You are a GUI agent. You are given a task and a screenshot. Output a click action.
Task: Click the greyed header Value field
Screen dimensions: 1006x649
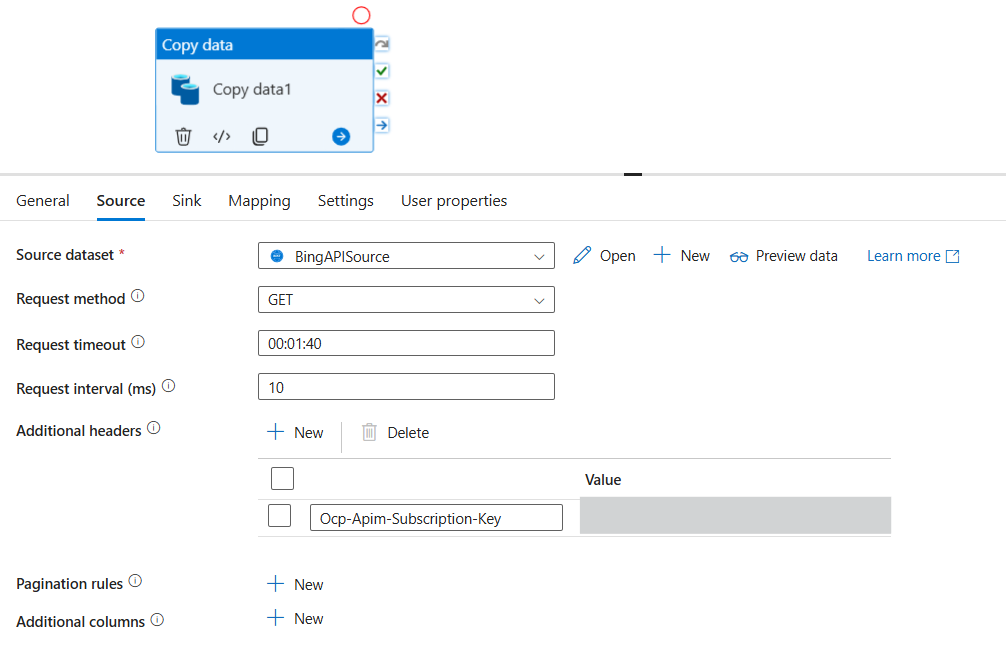click(735, 515)
